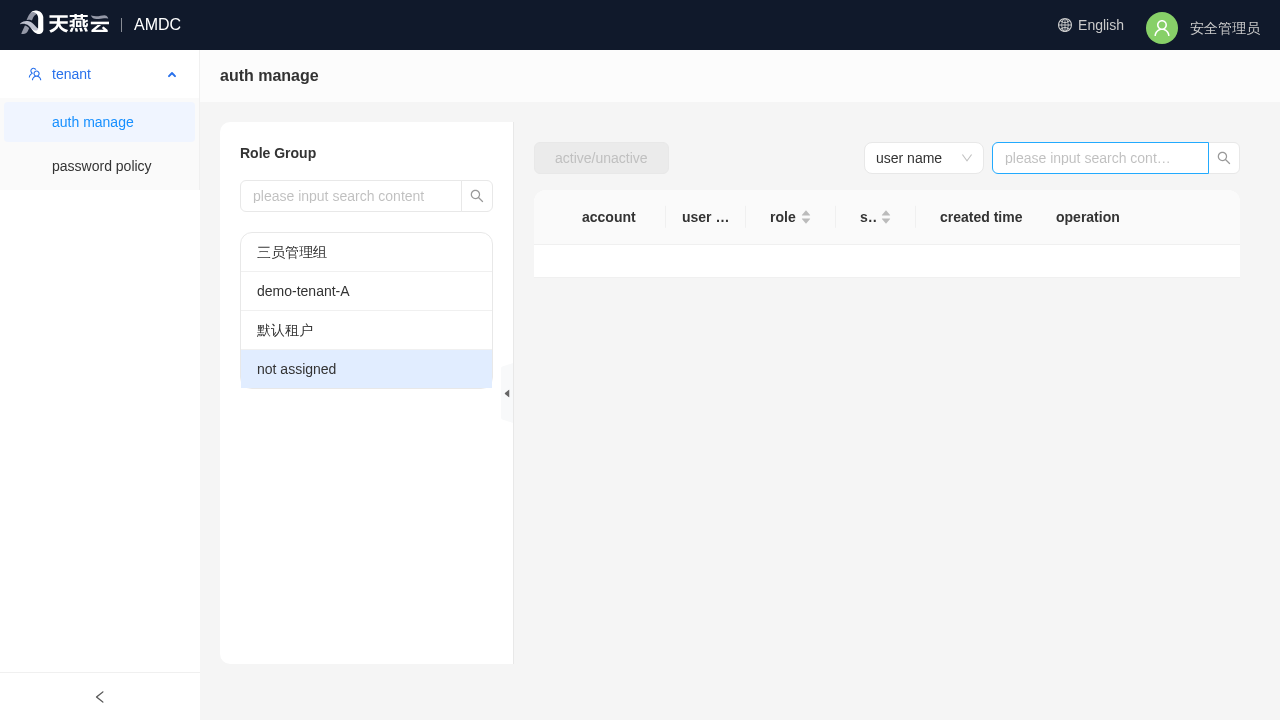The width and height of the screenshot is (1280, 720).
Task: Focus the Role Group search input
Action: point(351,196)
